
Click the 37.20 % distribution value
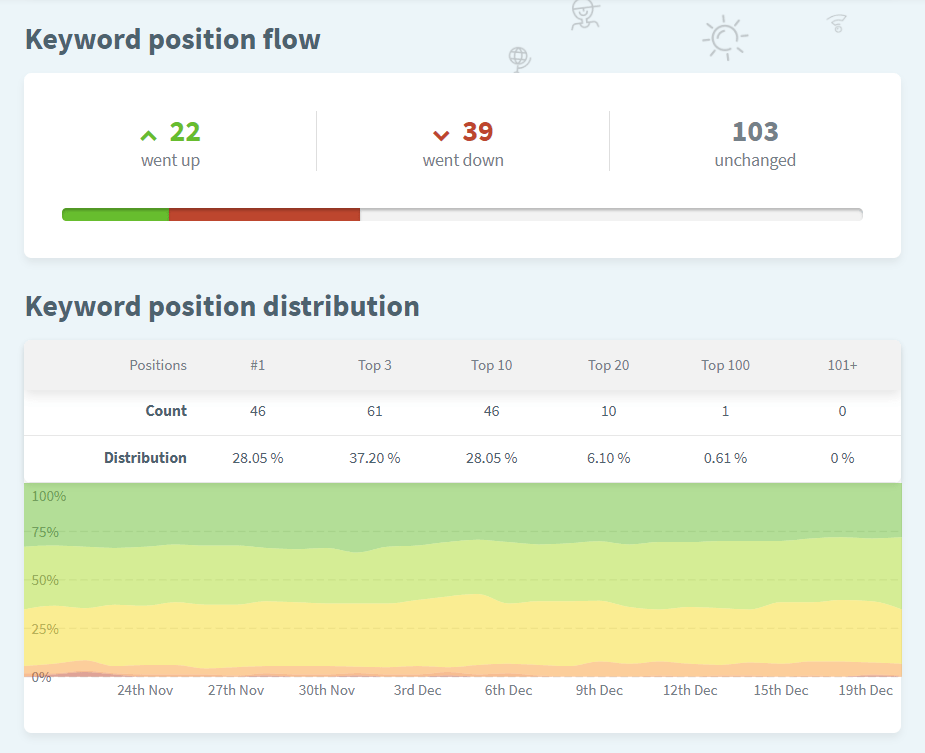point(375,458)
